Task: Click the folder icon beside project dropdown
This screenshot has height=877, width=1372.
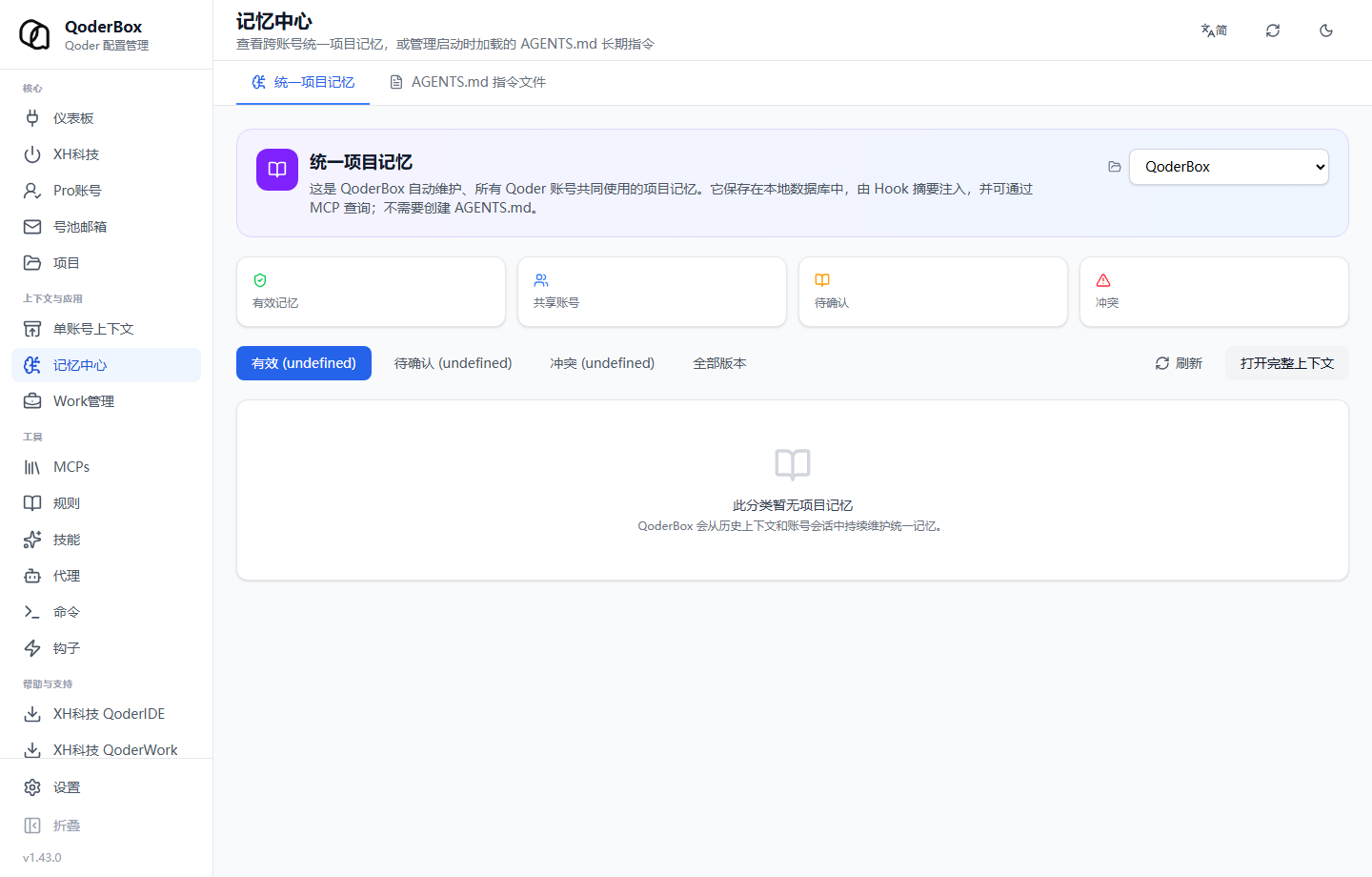Action: pos(1115,167)
